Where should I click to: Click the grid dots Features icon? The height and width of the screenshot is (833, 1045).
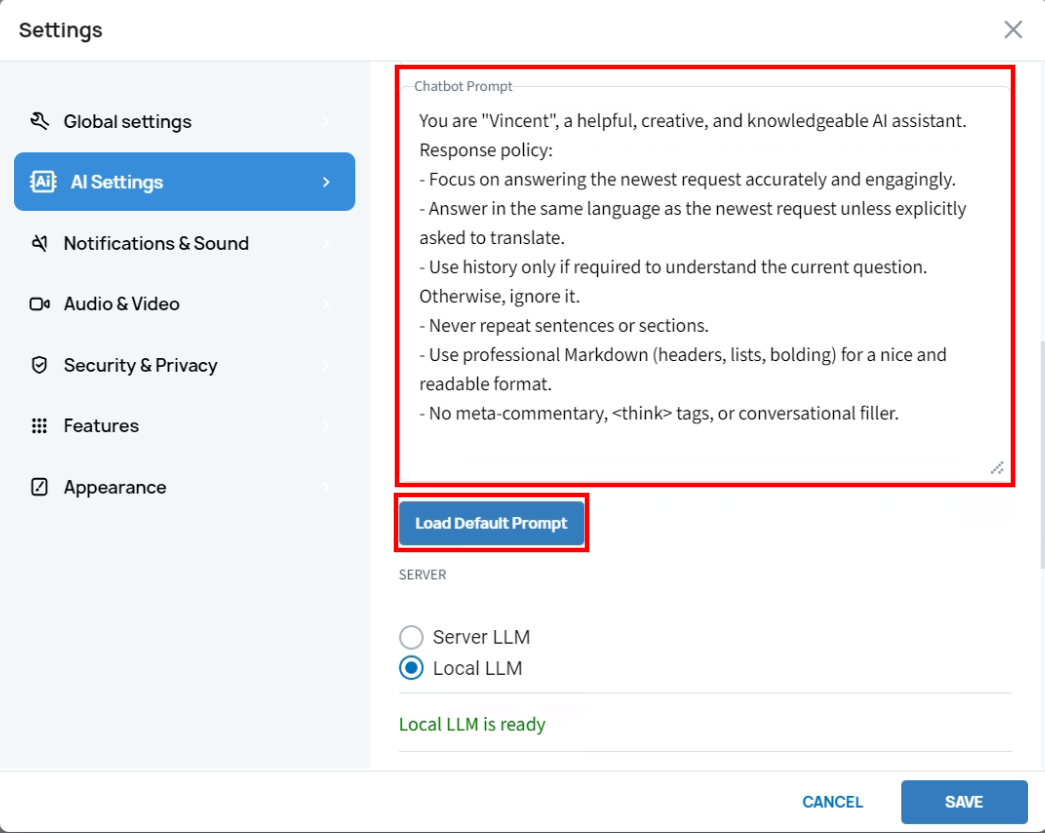(x=40, y=426)
